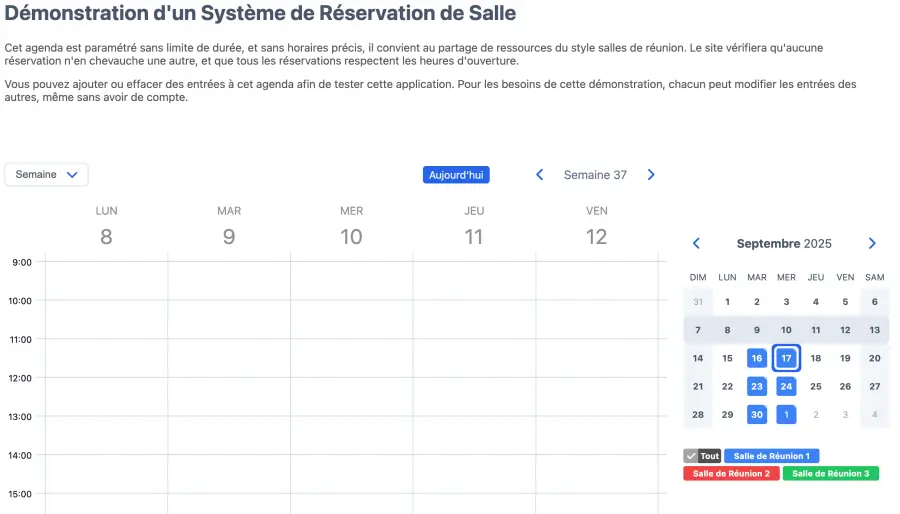Advance to next week with right arrow

651,175
